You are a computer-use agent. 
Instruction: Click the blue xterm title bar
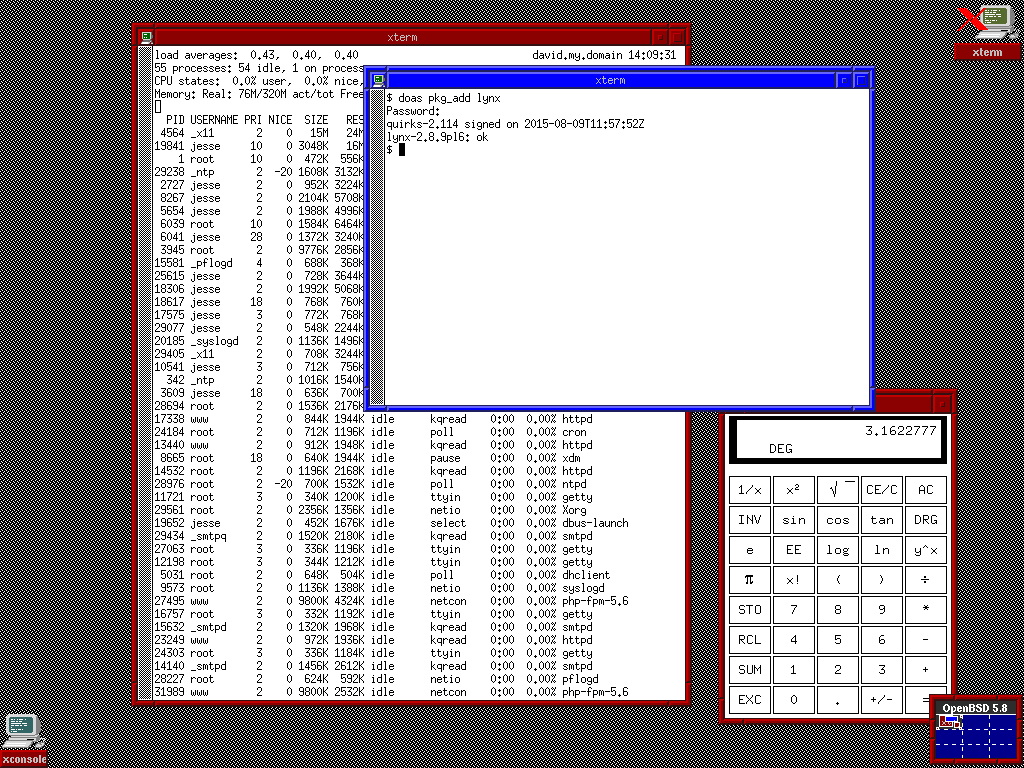[x=611, y=80]
